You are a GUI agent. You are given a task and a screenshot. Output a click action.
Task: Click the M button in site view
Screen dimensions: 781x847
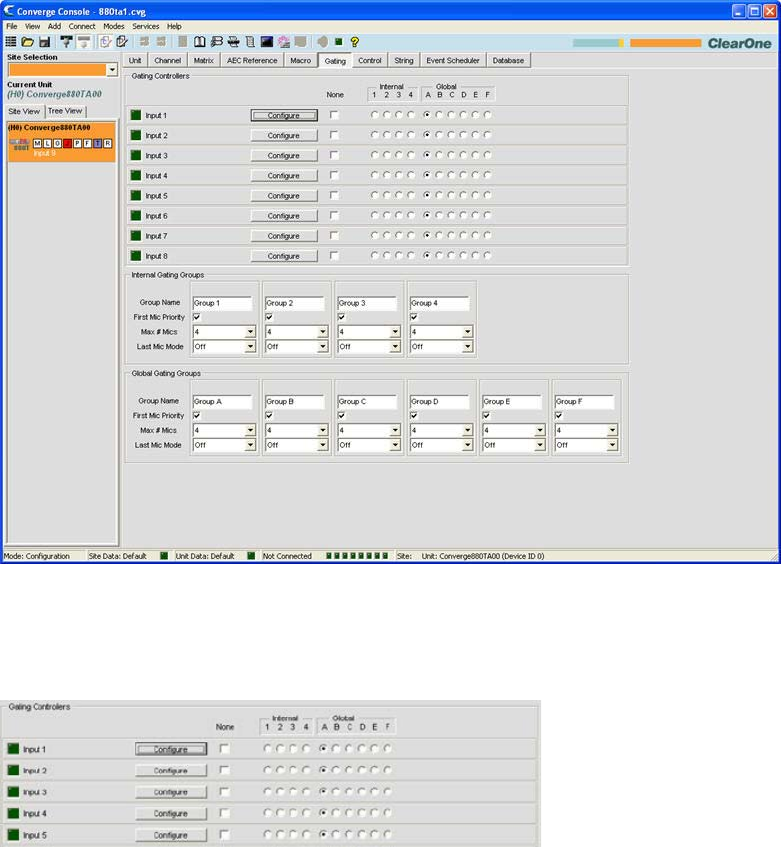coord(38,144)
